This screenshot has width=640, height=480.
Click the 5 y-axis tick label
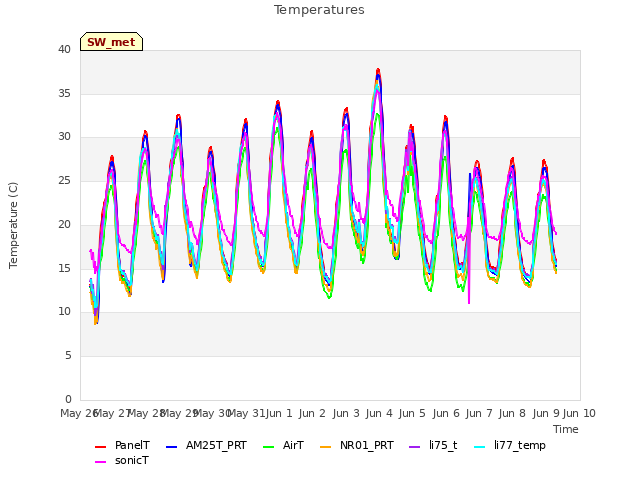(x=68, y=356)
